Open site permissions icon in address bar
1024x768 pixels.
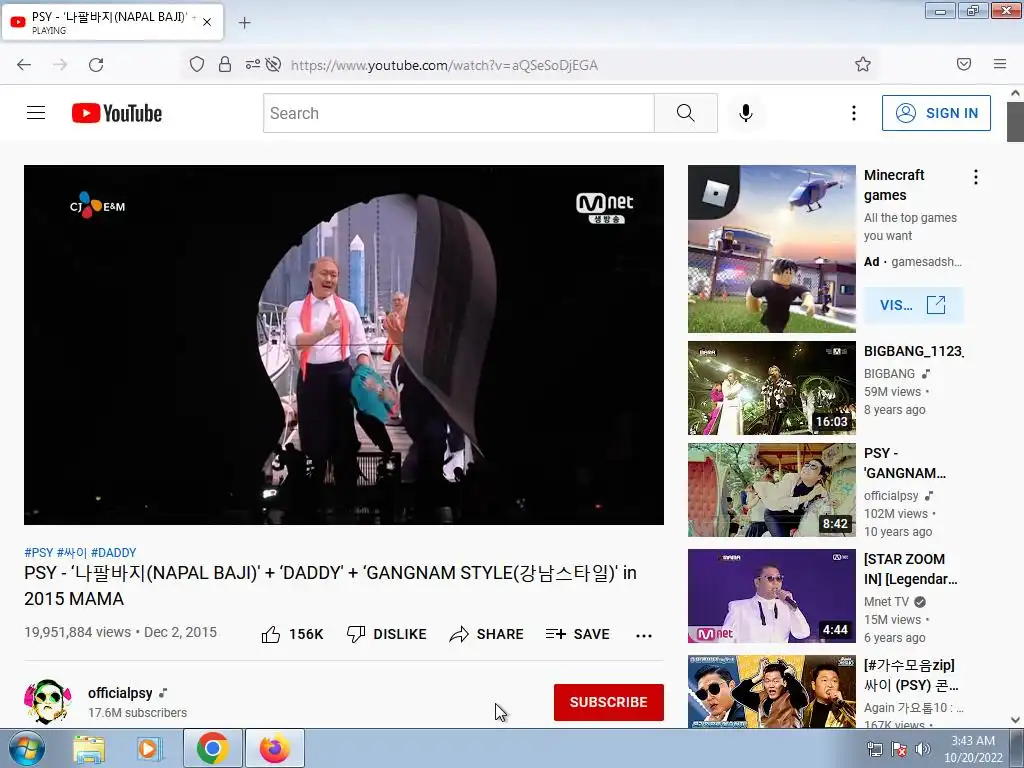[x=253, y=64]
